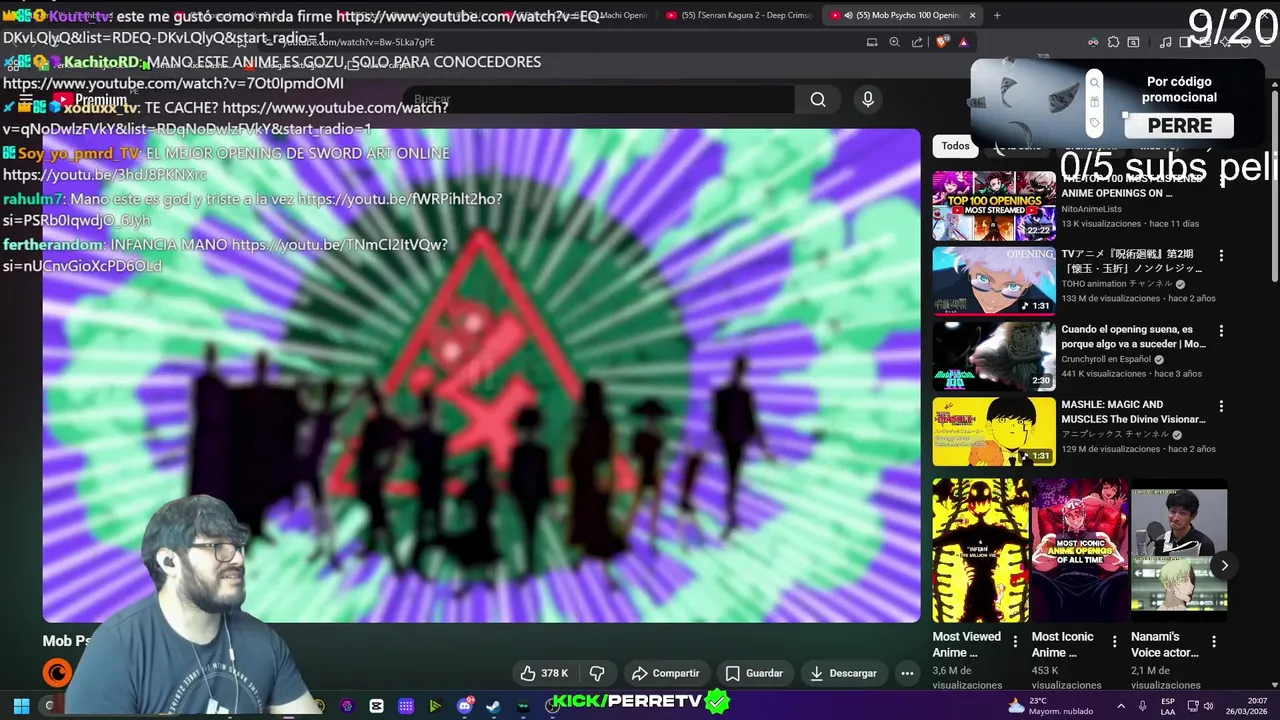Open the network tray icon

[x=1191, y=706]
